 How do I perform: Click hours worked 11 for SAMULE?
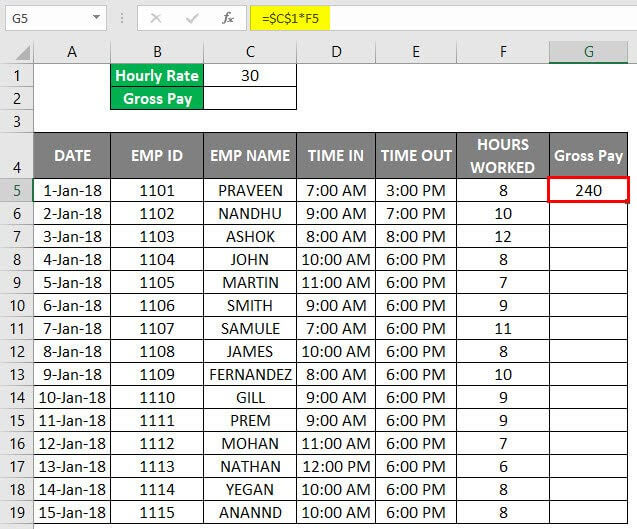pos(503,328)
